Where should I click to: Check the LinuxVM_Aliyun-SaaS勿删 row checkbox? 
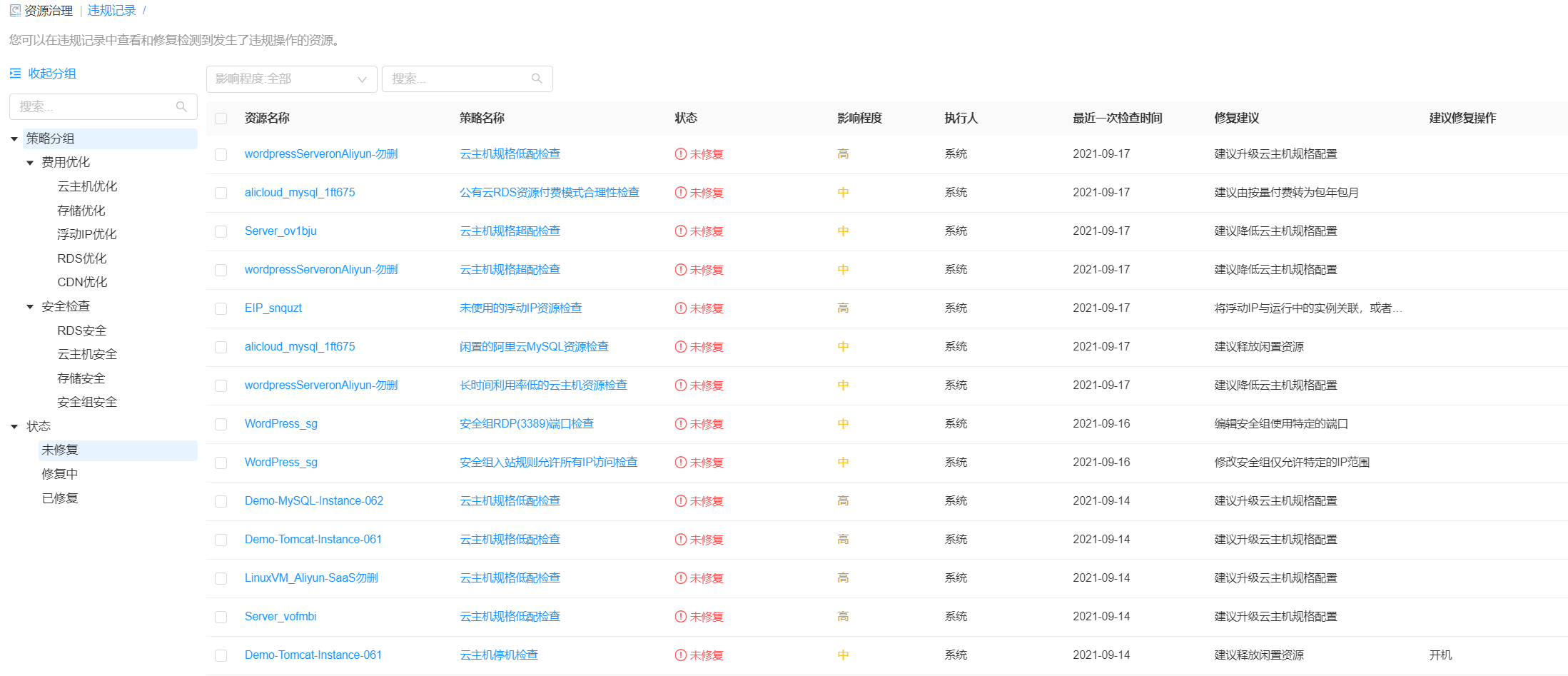coord(221,578)
